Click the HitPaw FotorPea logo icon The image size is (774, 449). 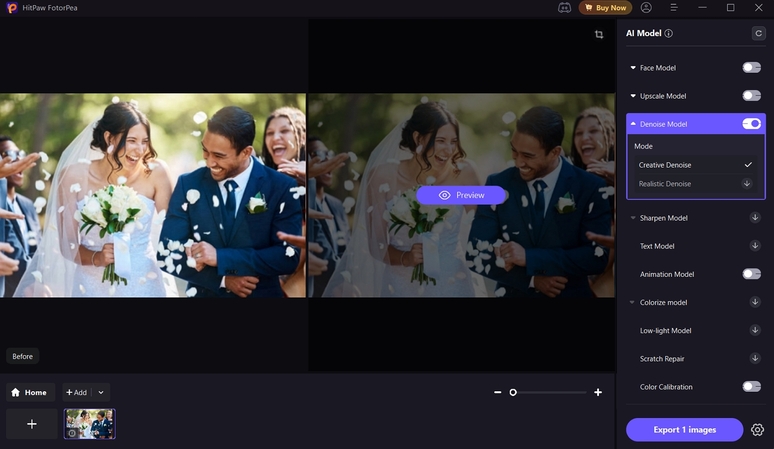coord(12,7)
